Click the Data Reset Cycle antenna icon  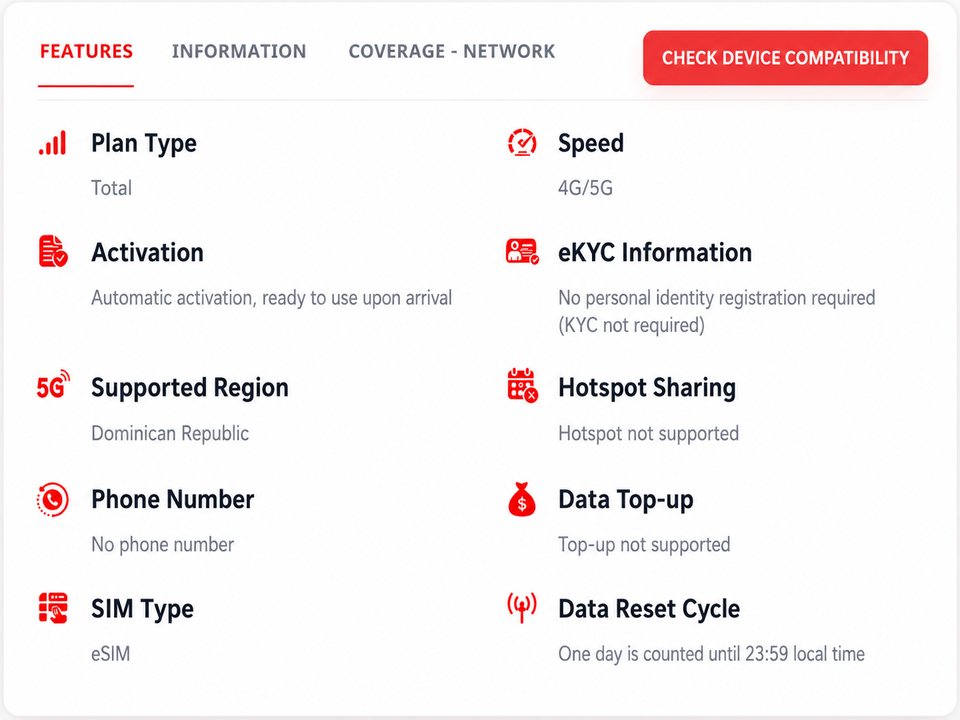[x=522, y=607]
